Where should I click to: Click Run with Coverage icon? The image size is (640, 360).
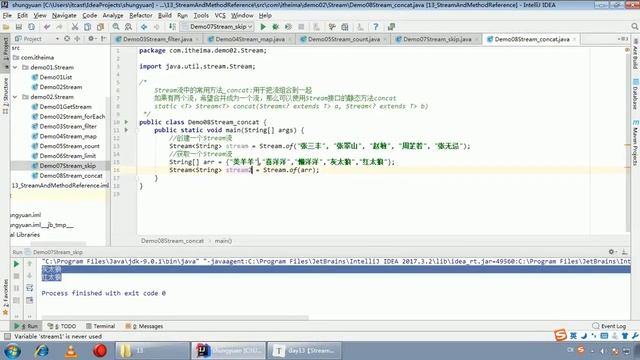click(289, 27)
